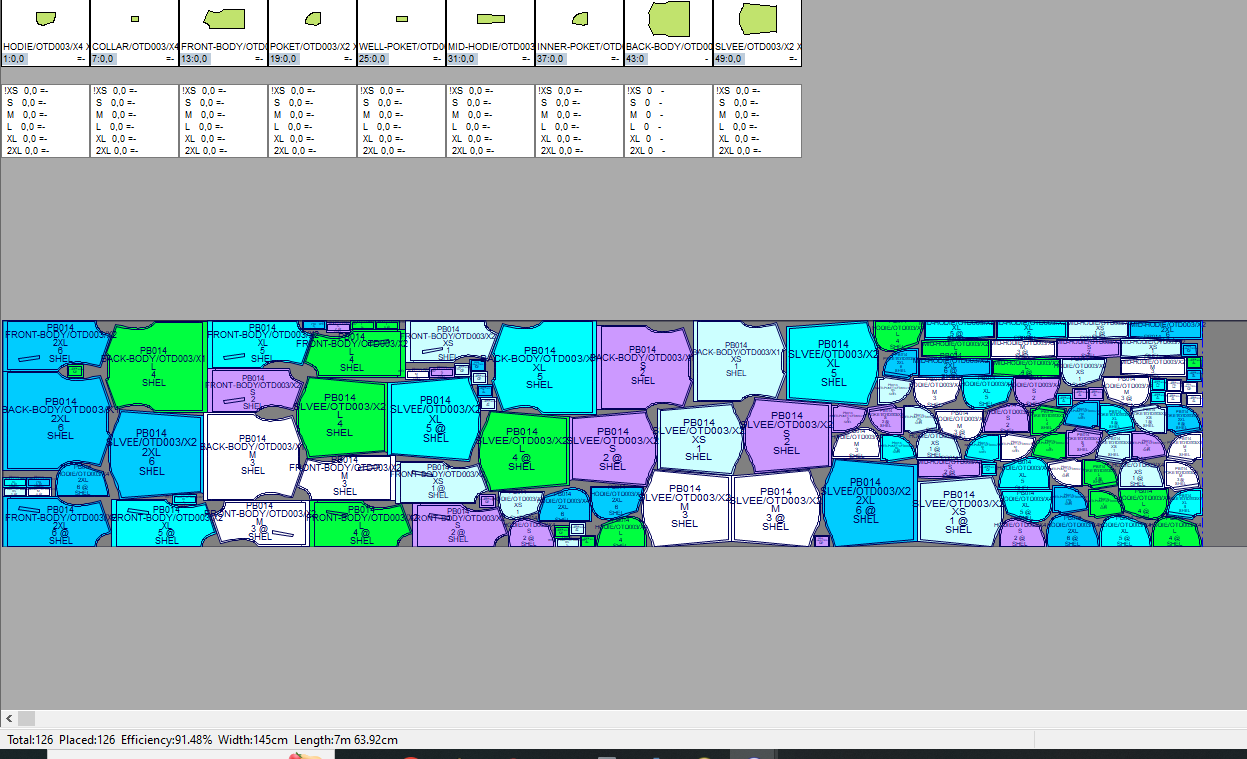Pick the cyan BACK-BODY size XL piece in the marker
Viewport: 1247px width, 759px height.
(540, 366)
